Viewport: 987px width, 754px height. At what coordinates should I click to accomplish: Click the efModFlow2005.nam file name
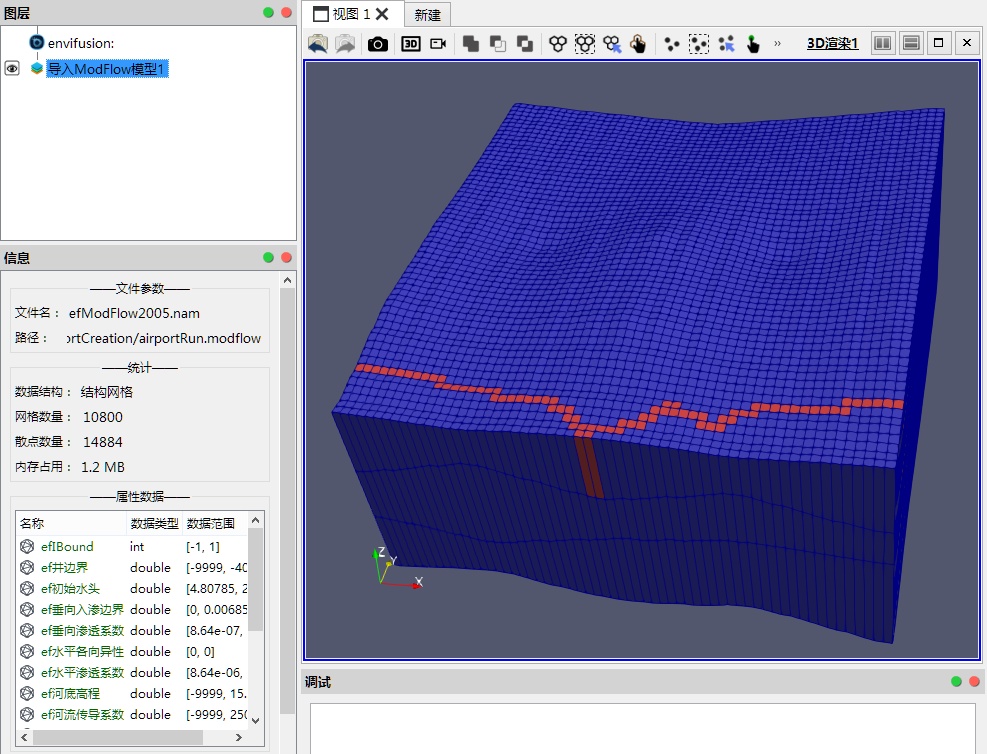134,313
